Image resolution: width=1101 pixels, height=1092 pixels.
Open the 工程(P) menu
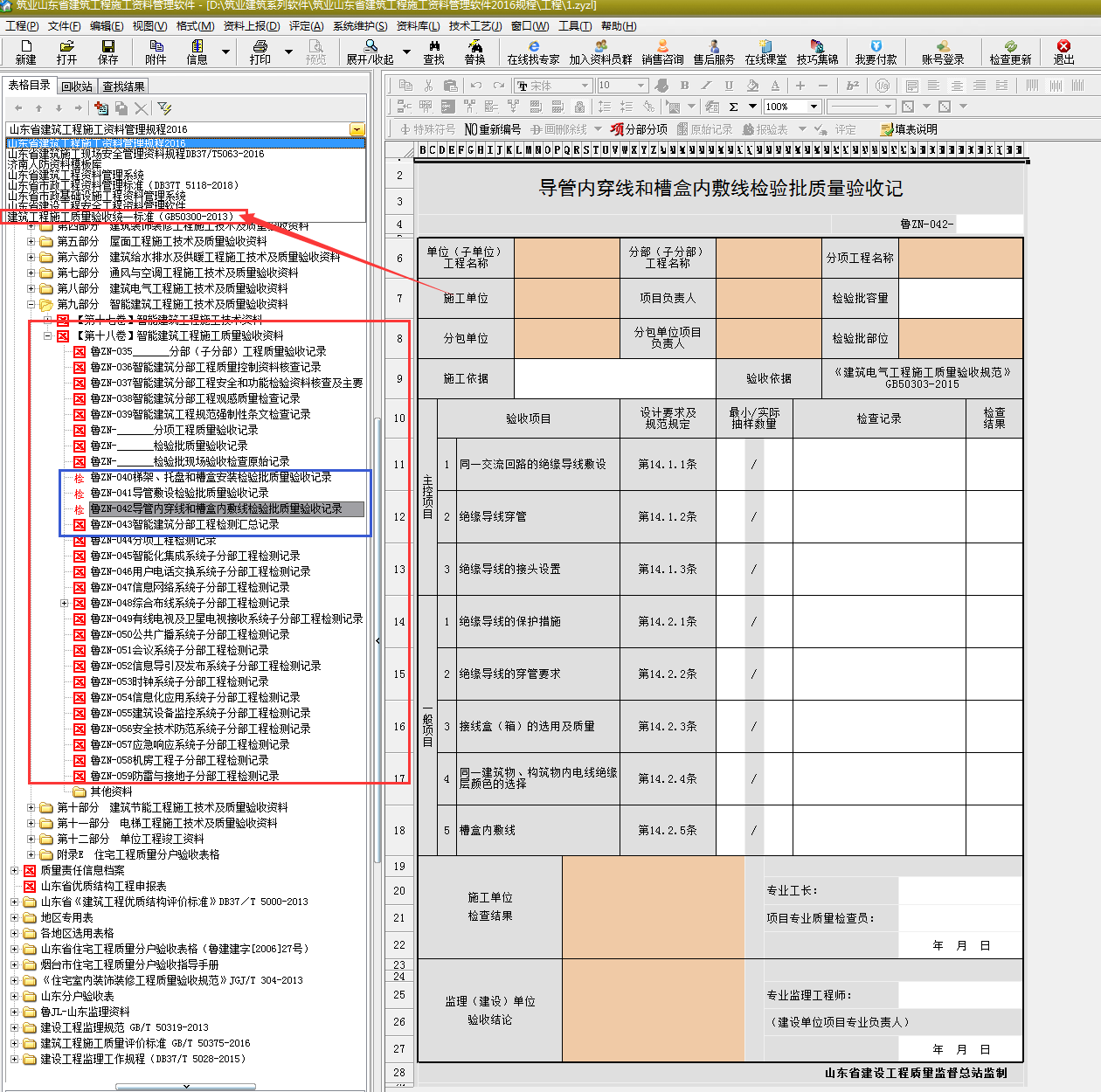click(21, 25)
